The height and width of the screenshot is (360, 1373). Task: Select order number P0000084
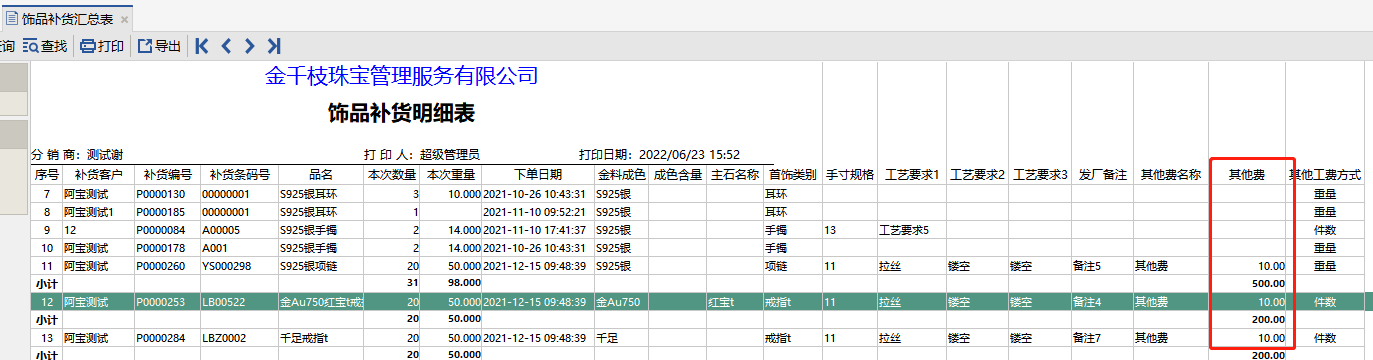(161, 230)
